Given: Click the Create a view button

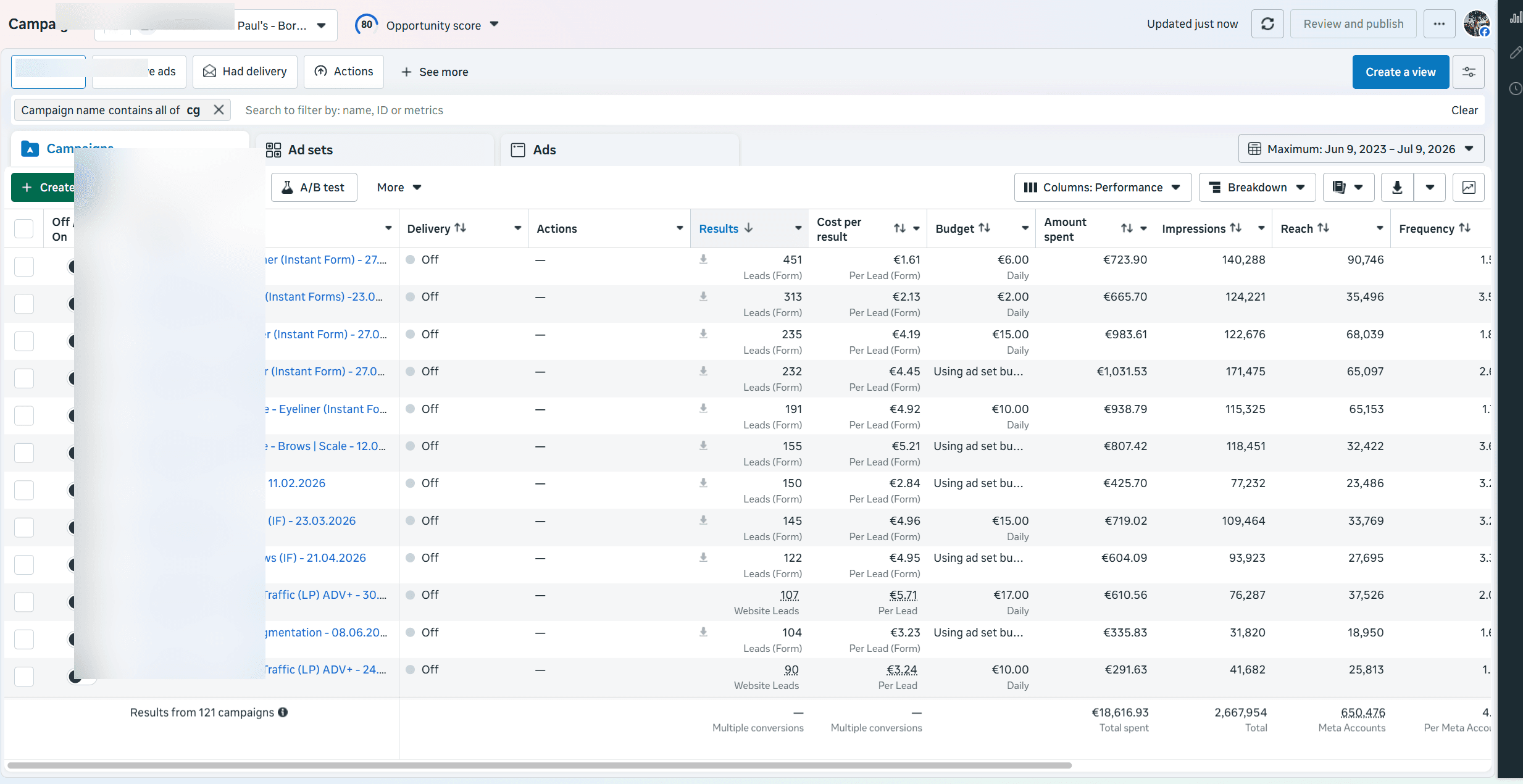Looking at the screenshot, I should coord(1400,72).
